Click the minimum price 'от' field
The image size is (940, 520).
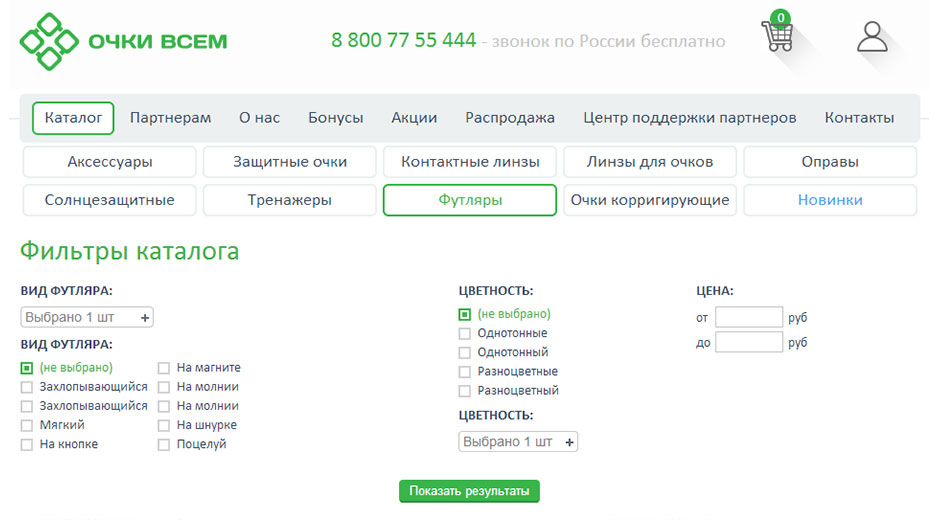(x=749, y=318)
